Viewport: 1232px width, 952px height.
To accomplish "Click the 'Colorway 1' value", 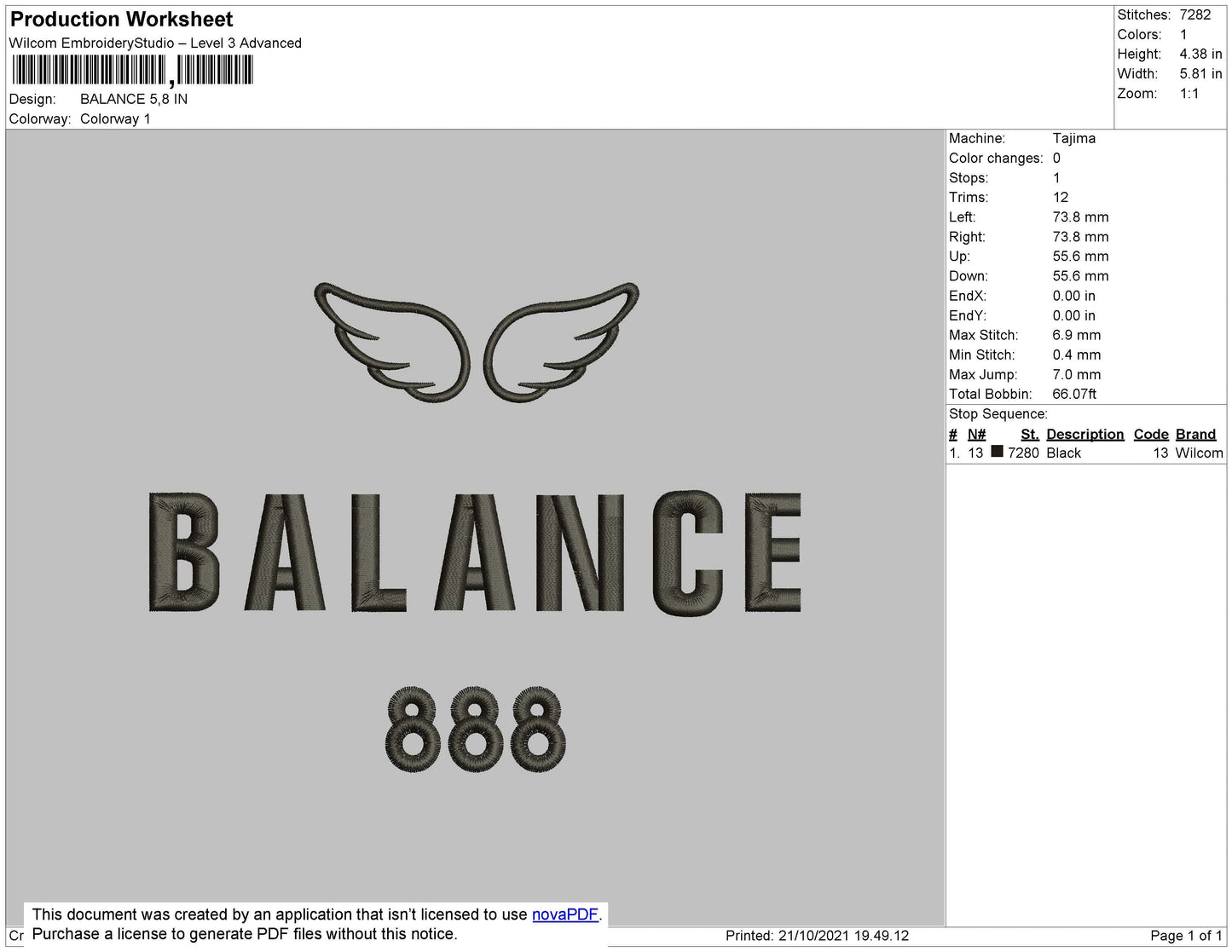I will (x=115, y=119).
